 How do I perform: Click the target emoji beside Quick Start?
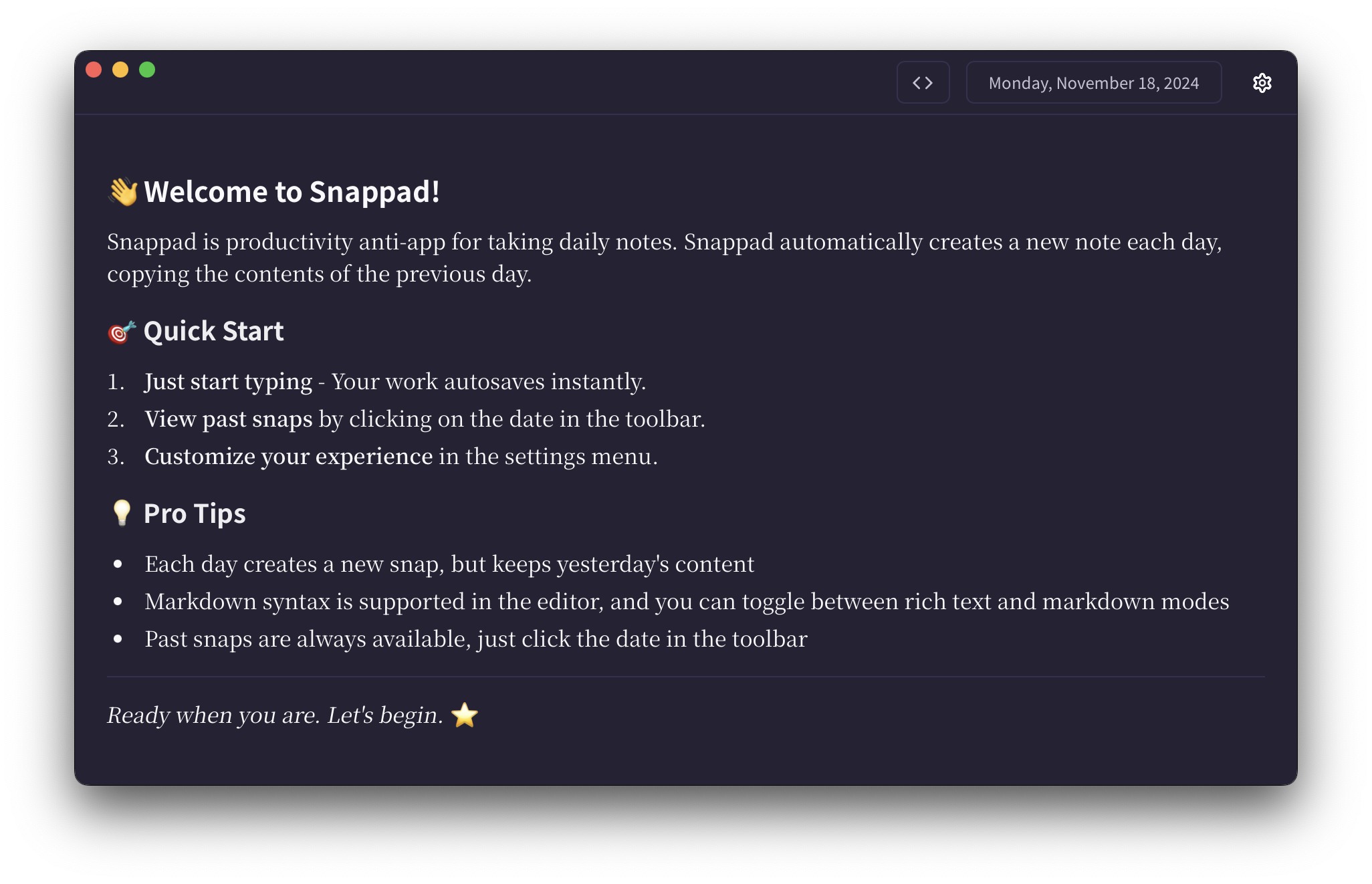click(120, 330)
